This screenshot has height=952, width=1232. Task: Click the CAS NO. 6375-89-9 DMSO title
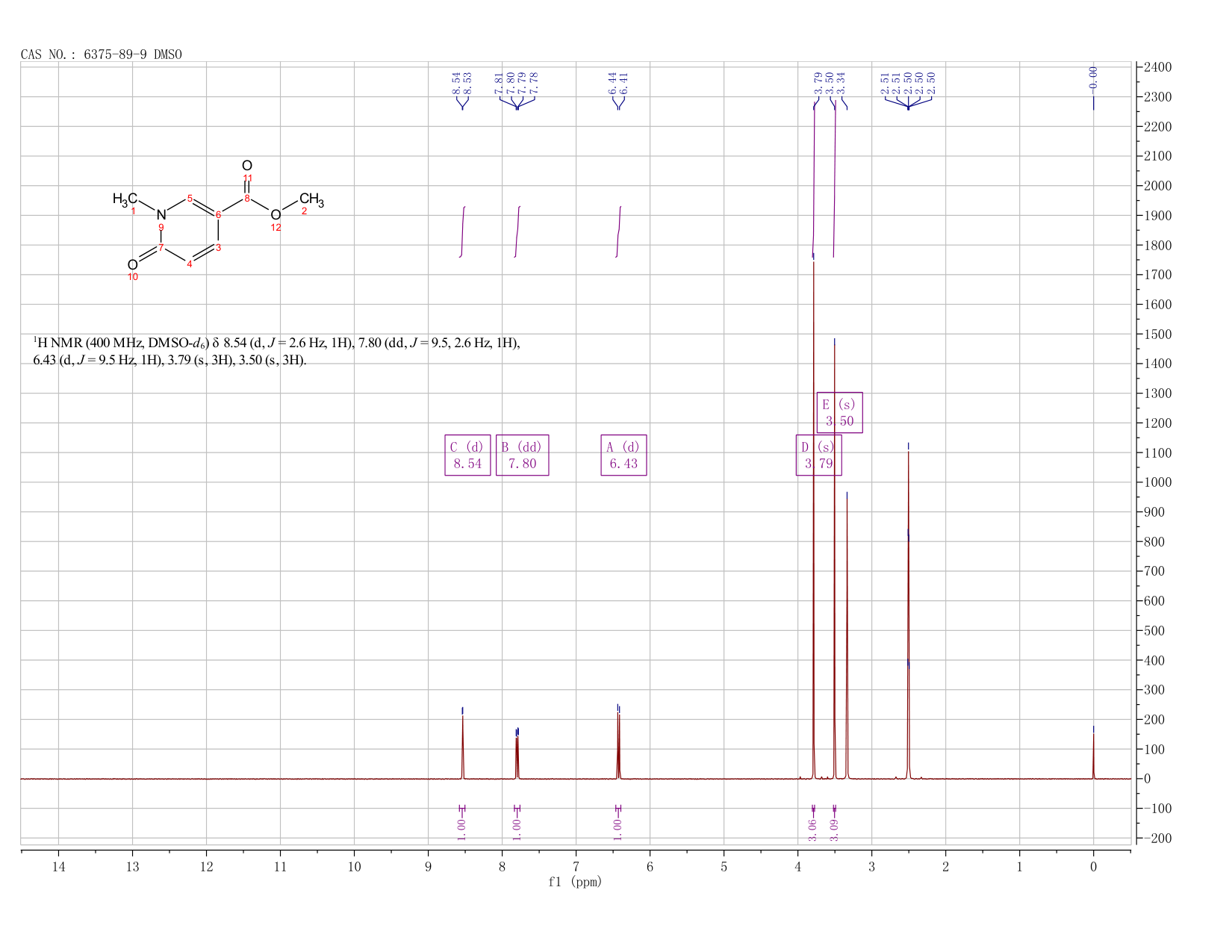102,55
